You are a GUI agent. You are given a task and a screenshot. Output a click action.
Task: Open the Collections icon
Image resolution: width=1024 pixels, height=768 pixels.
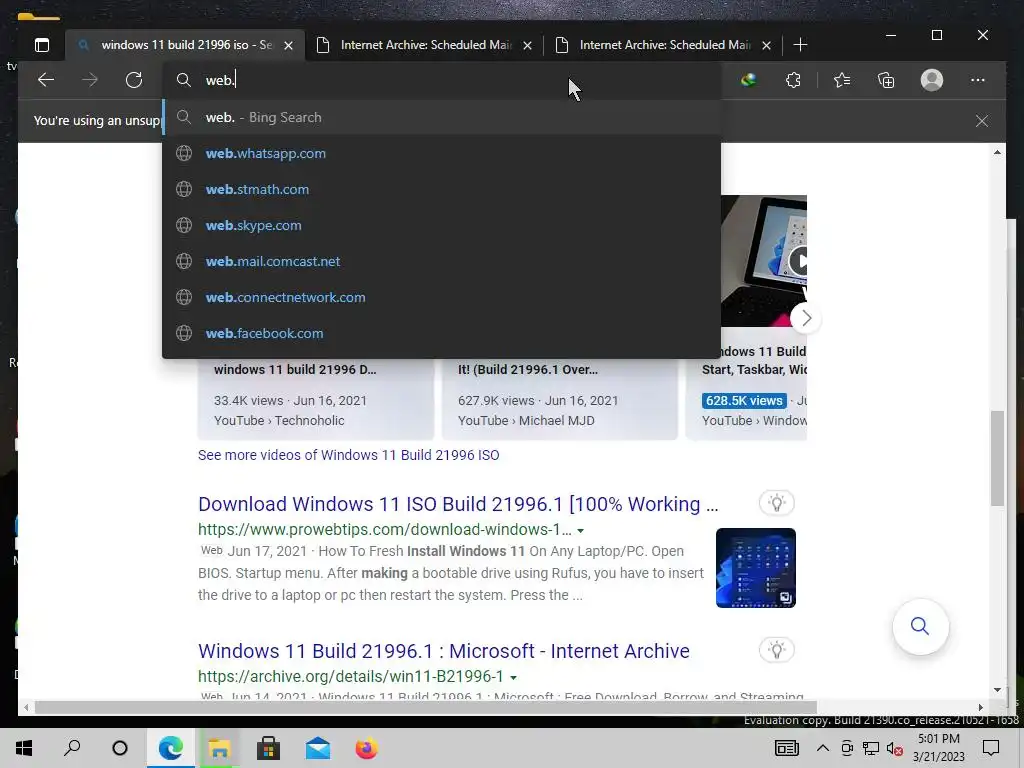pos(886,80)
